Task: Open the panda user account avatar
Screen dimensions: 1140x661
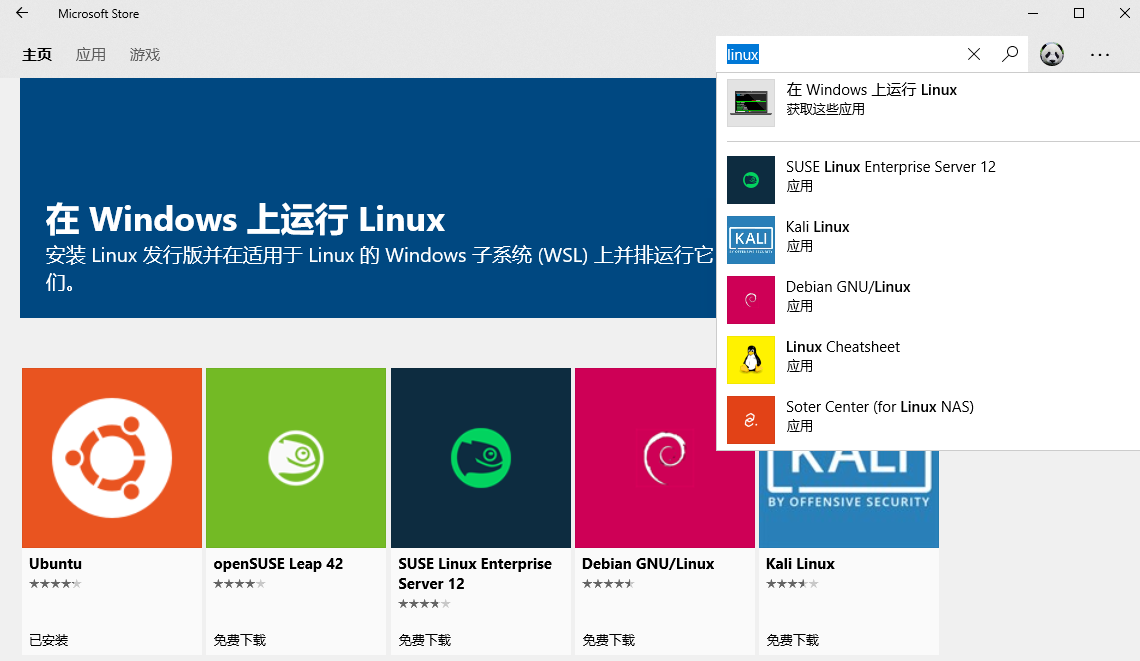Action: 1051,54
